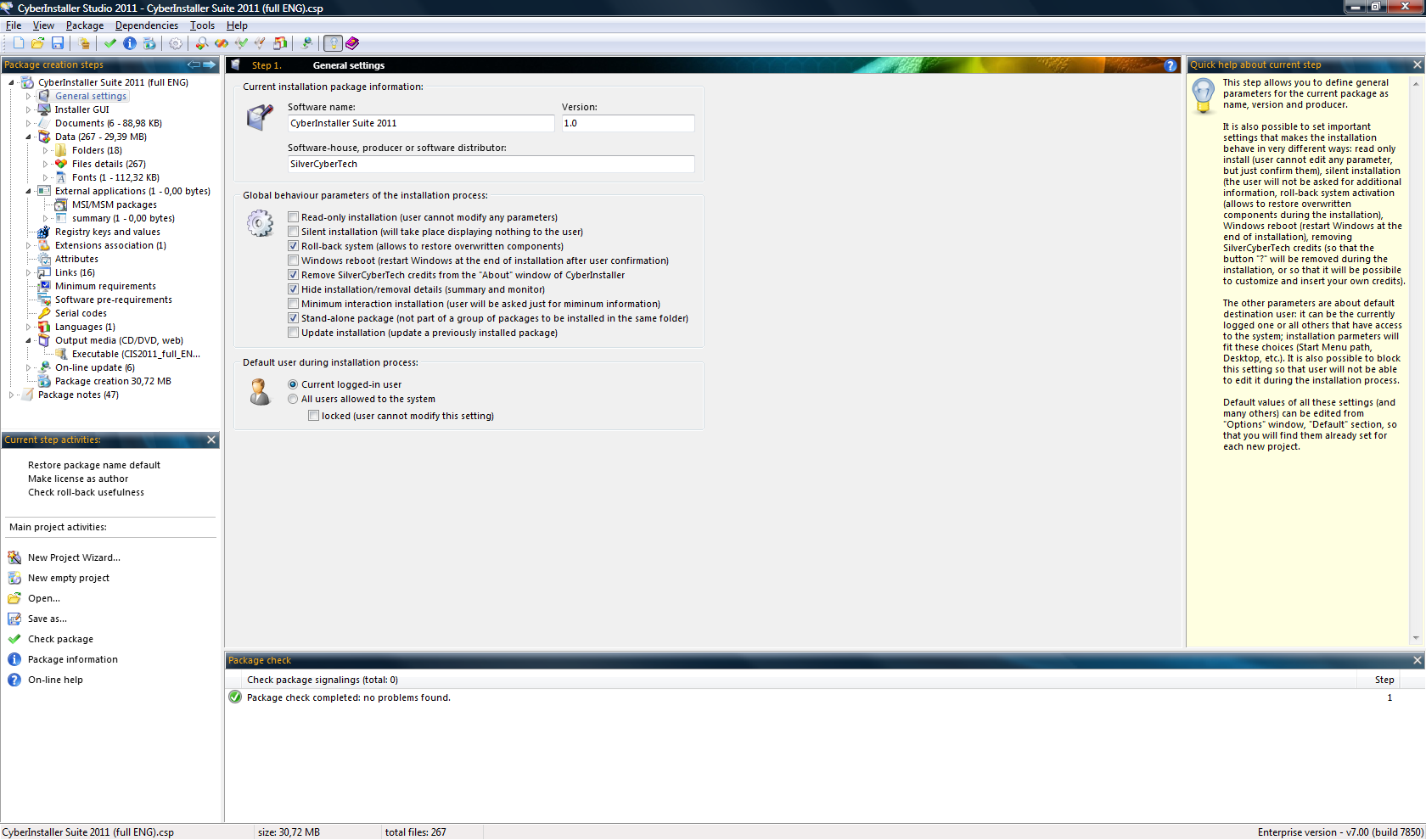
Task: Open the View menu
Action: [43, 25]
